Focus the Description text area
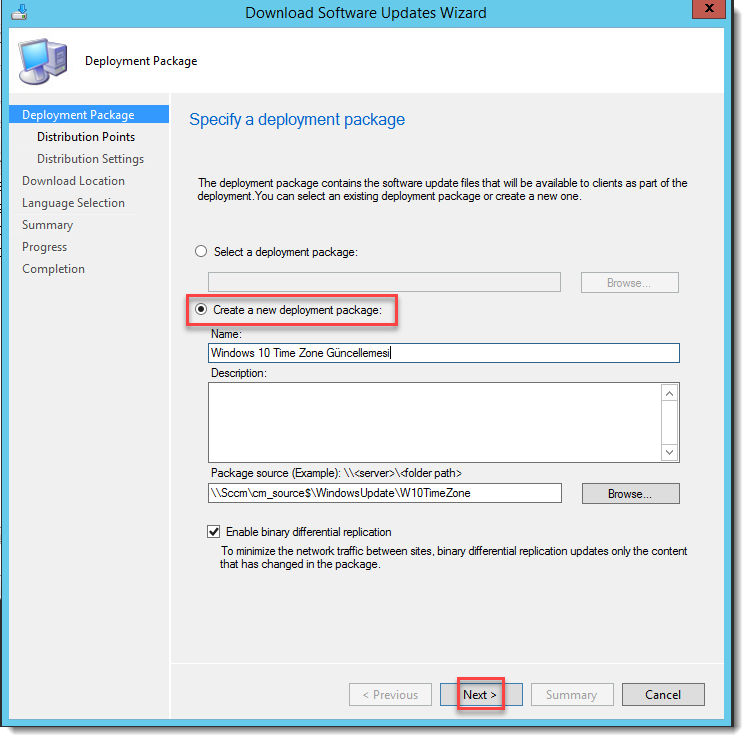The height and width of the screenshot is (742, 749). click(x=434, y=422)
